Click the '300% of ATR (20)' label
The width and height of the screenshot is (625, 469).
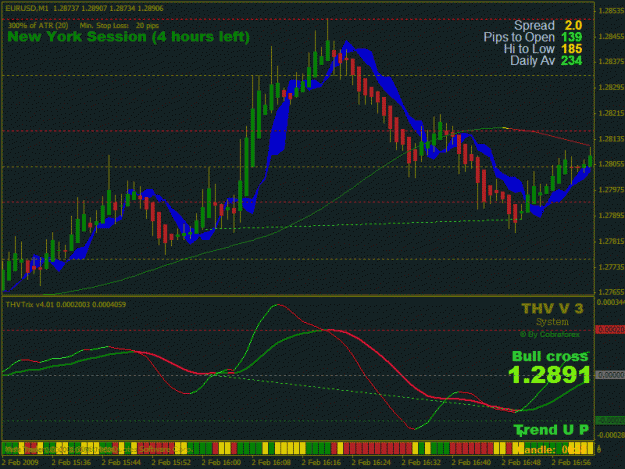click(38, 26)
